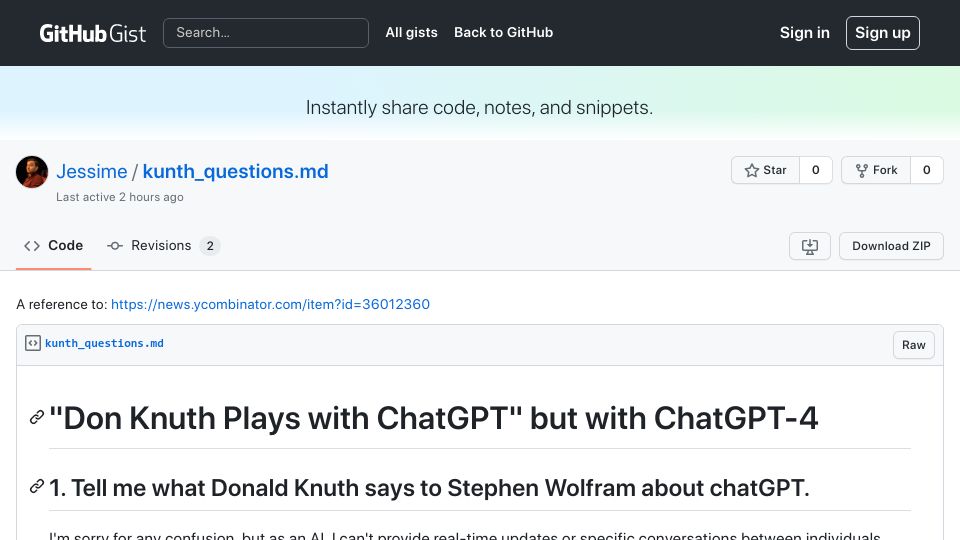Click the anchor link icon beside question 1 heading
Screen dimensions: 960x540
[37, 487]
